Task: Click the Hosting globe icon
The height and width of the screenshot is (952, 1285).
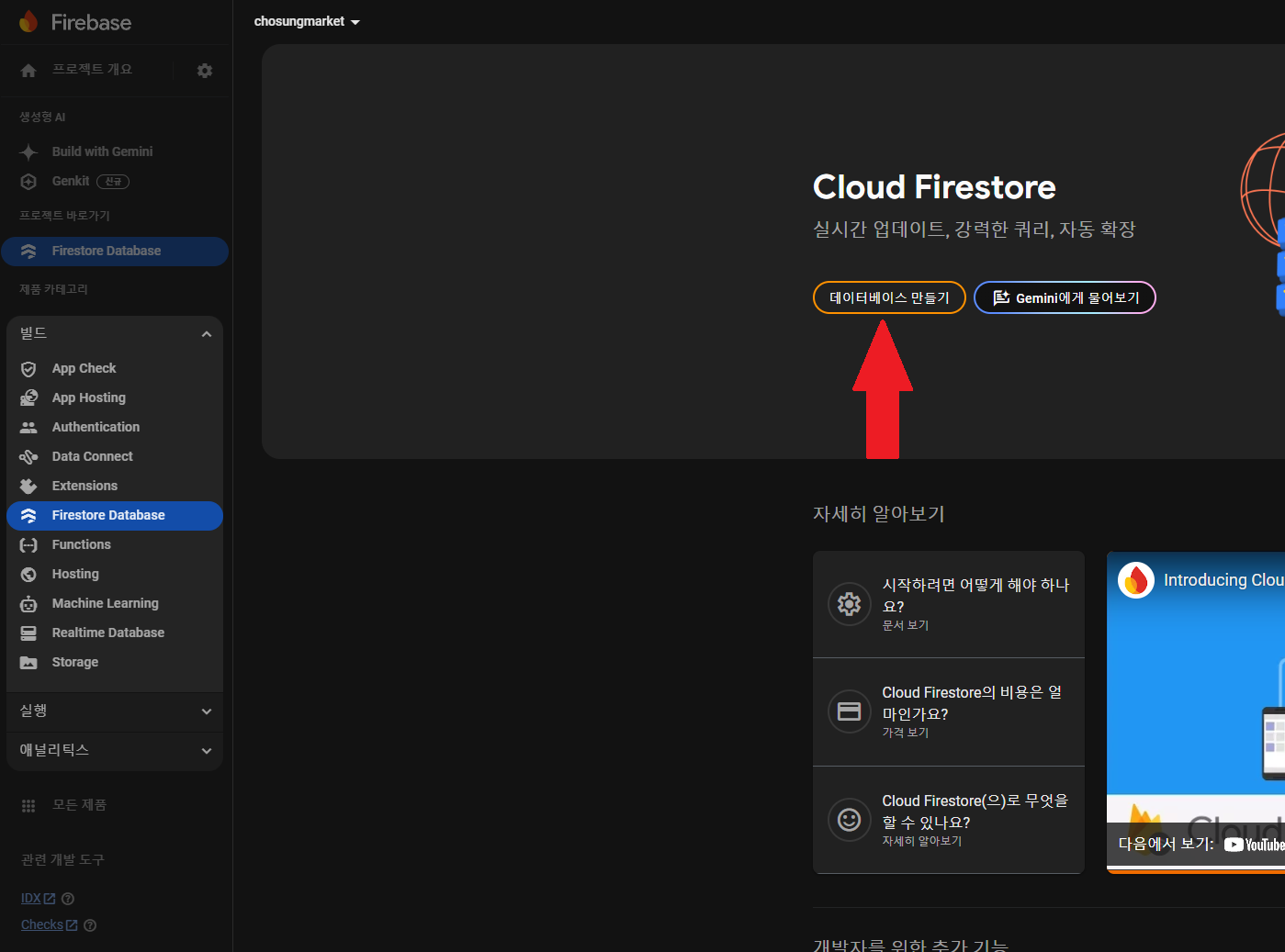Action: coord(28,575)
